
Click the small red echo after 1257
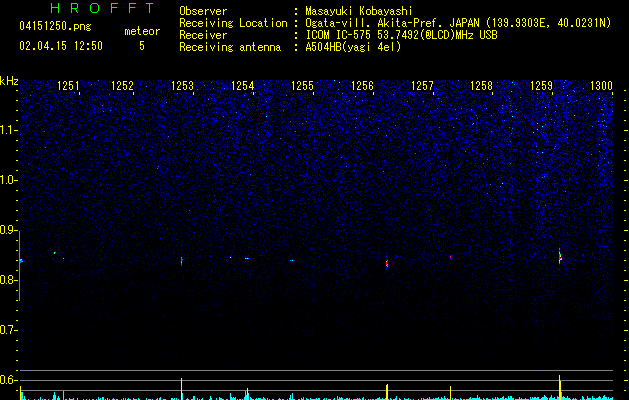pos(450,257)
